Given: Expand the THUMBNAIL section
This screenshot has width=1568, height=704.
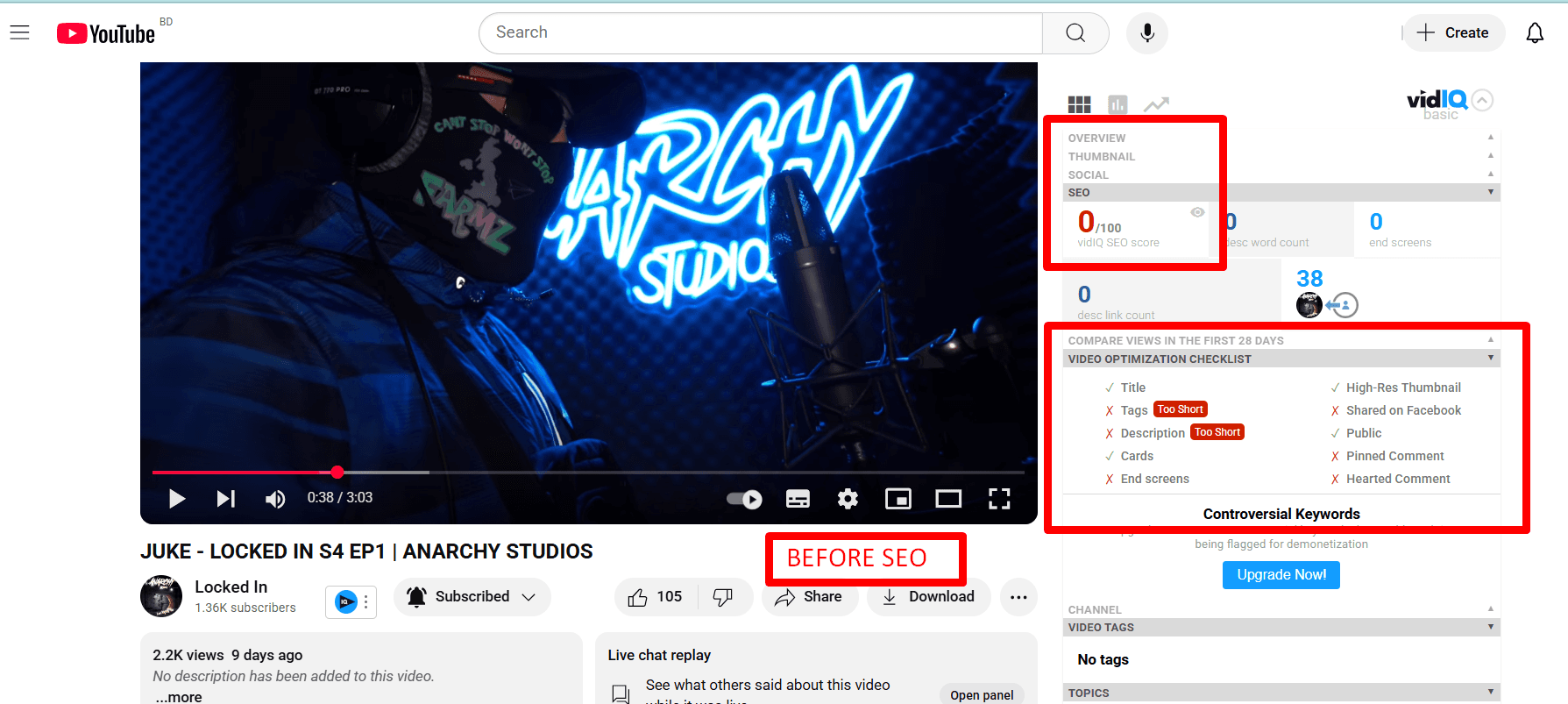Looking at the screenshot, I should 1281,156.
